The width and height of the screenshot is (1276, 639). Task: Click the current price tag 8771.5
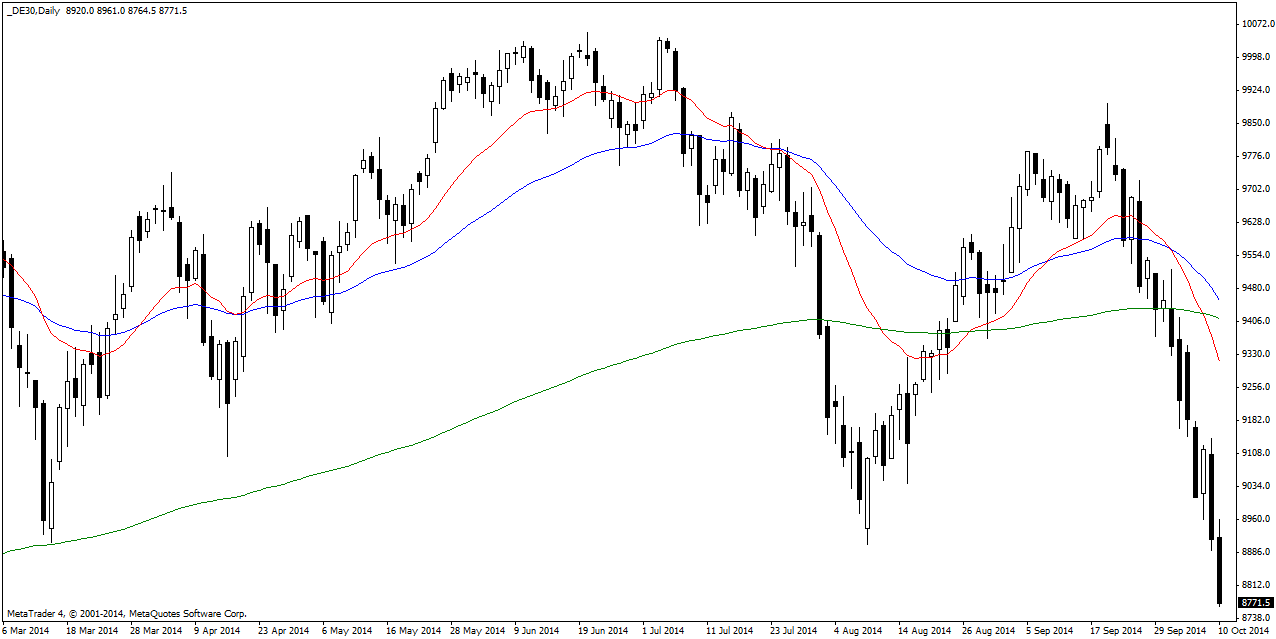click(1255, 602)
